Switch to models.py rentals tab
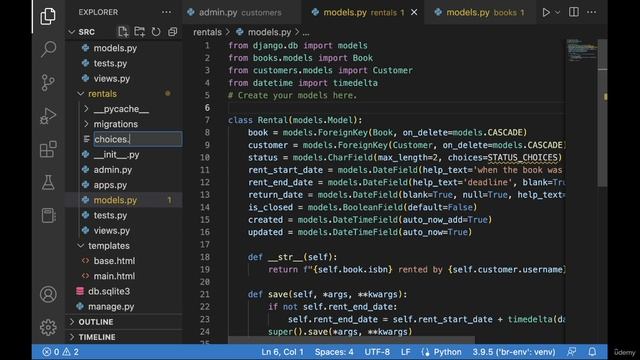This screenshot has height=360, width=640. point(362,12)
